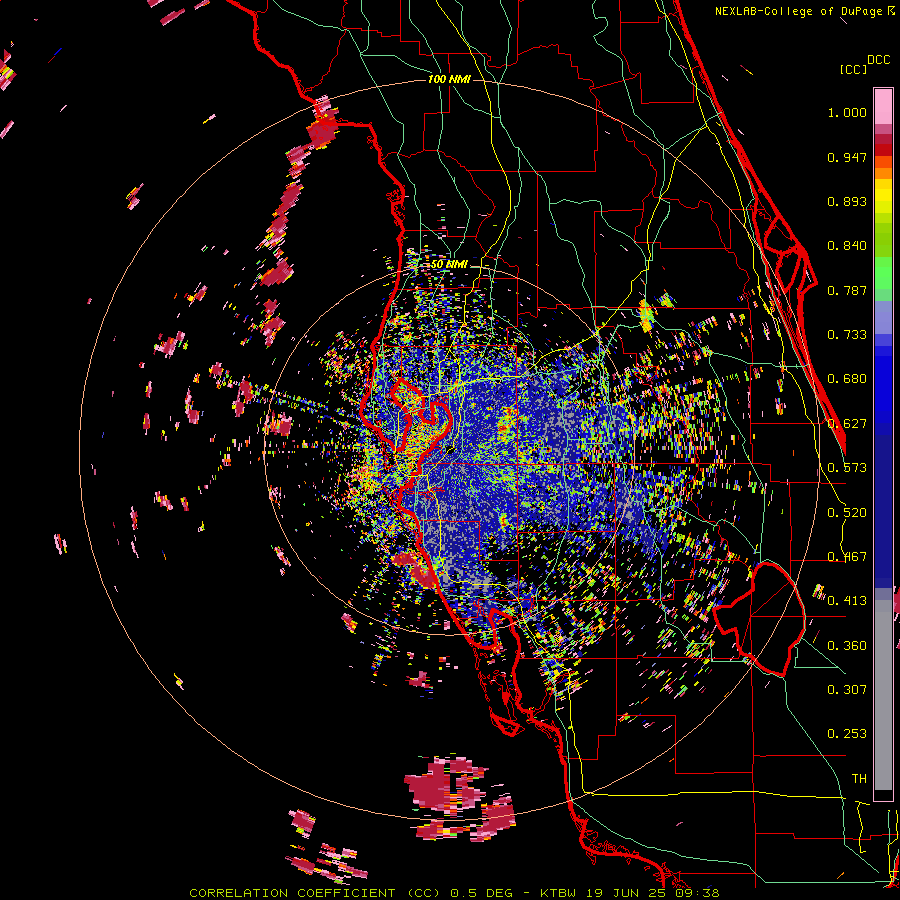The width and height of the screenshot is (900, 900).
Task: Select the 0.307 legend value
Action: point(847,690)
